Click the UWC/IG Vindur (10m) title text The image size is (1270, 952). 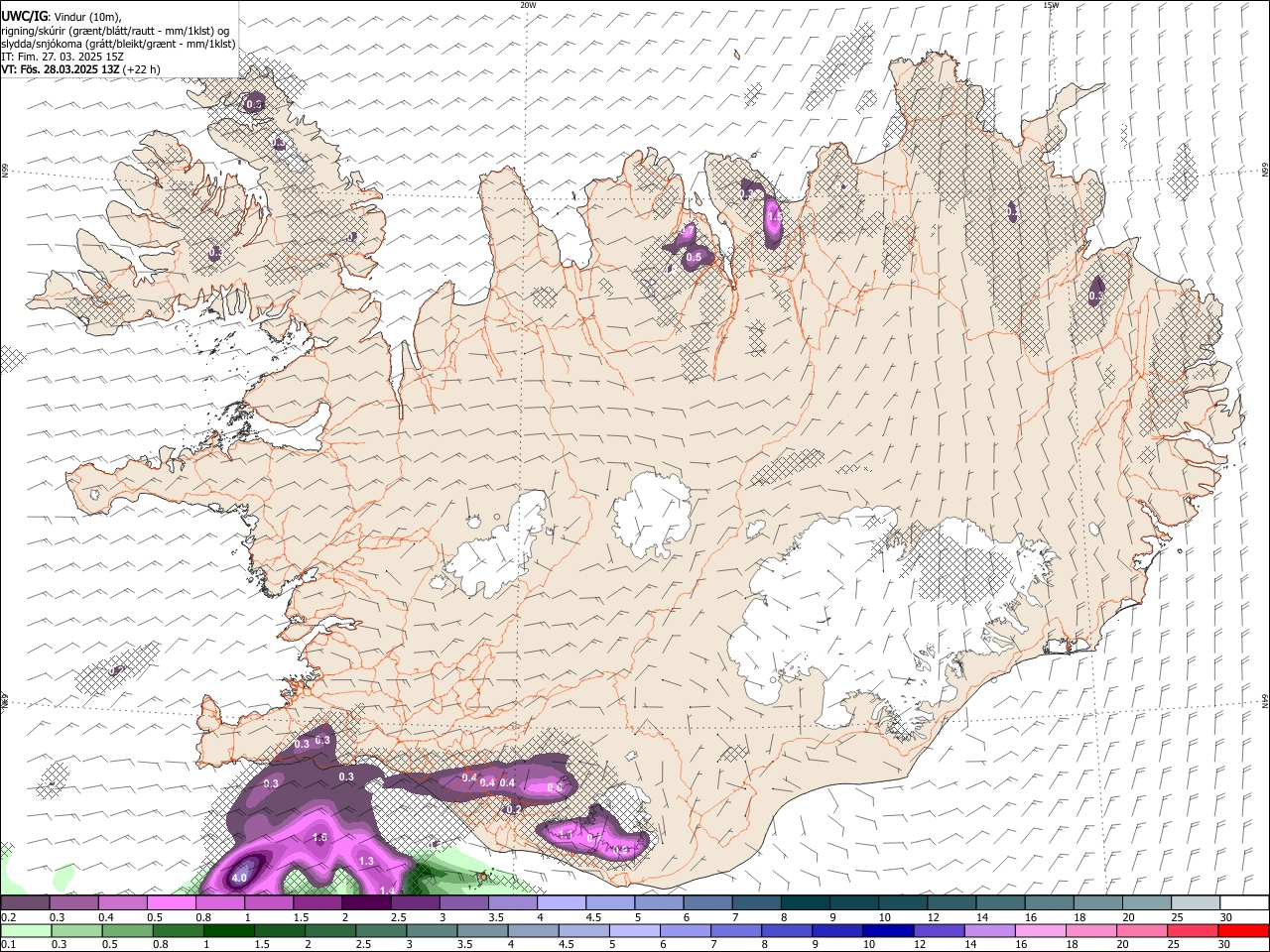point(62,17)
